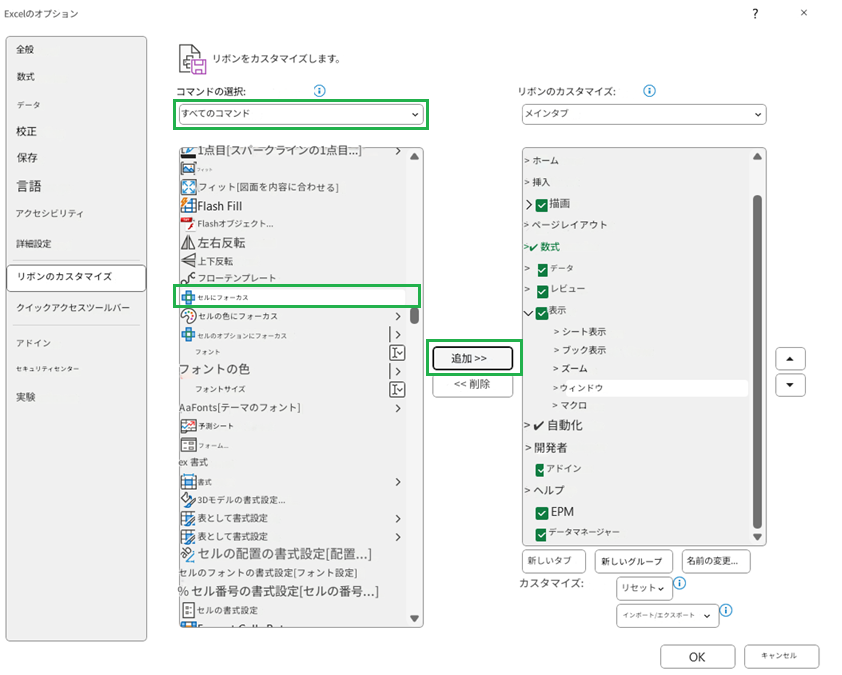This screenshot has width=842, height=675.
Task: Select the ウィンドウ group in ribbon tree
Action: (x=649, y=388)
